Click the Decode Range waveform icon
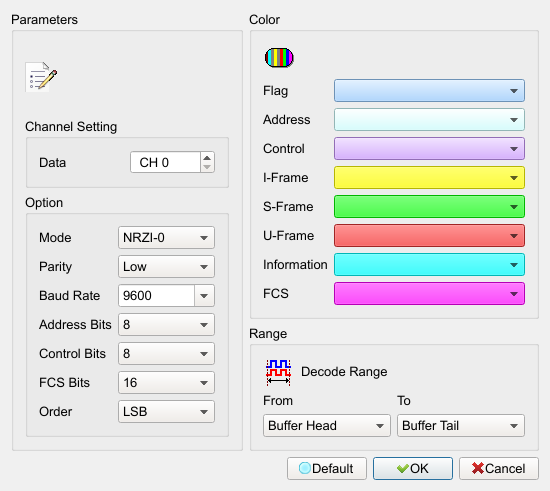The width and height of the screenshot is (550, 491). (278, 372)
